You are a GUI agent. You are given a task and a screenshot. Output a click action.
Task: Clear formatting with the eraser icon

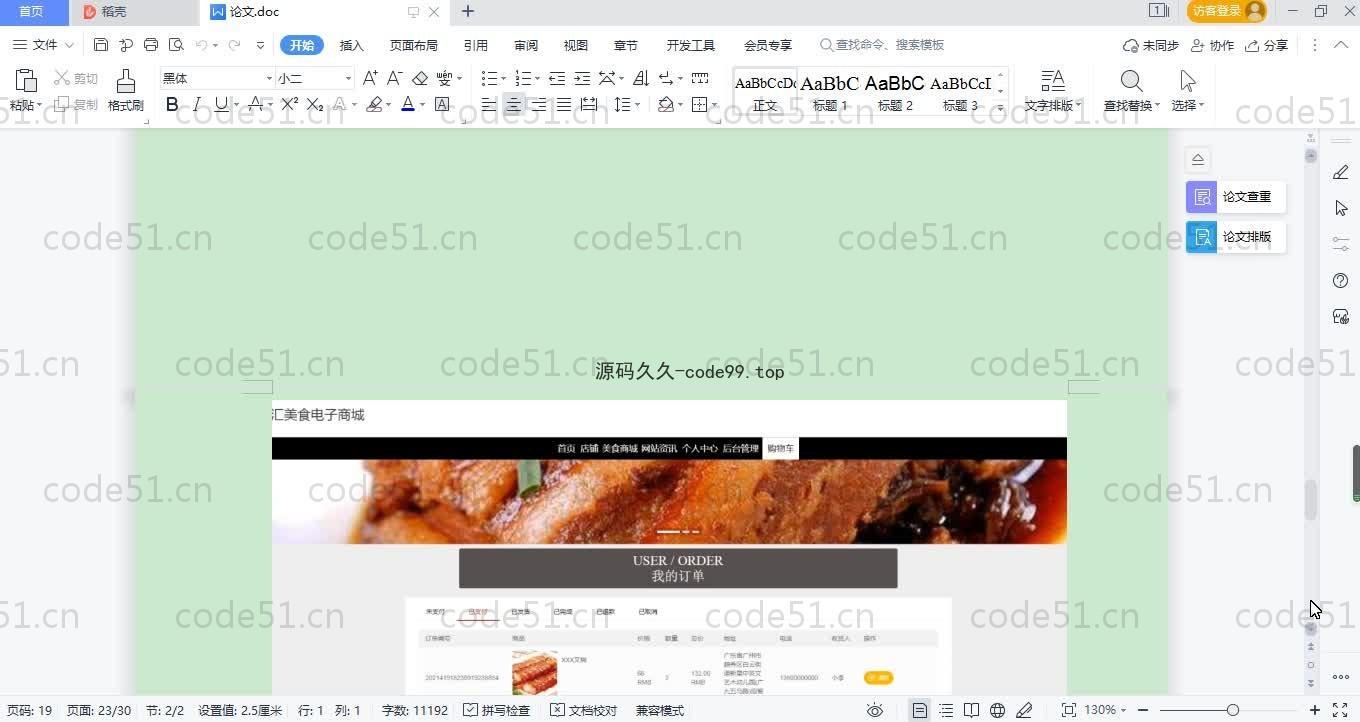(420, 78)
